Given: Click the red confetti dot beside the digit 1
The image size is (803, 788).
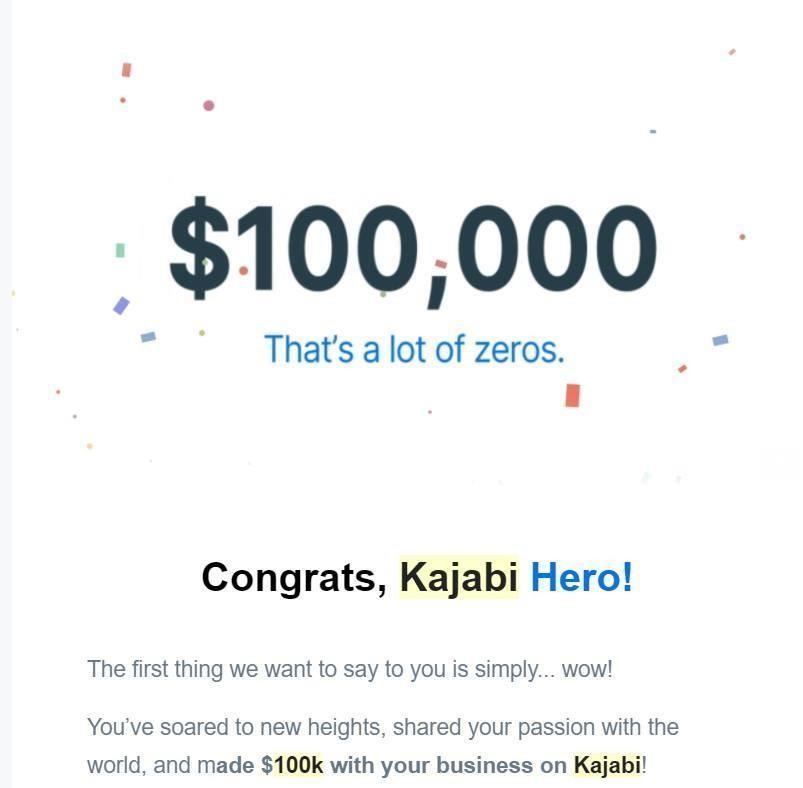Looking at the screenshot, I should point(244,270).
